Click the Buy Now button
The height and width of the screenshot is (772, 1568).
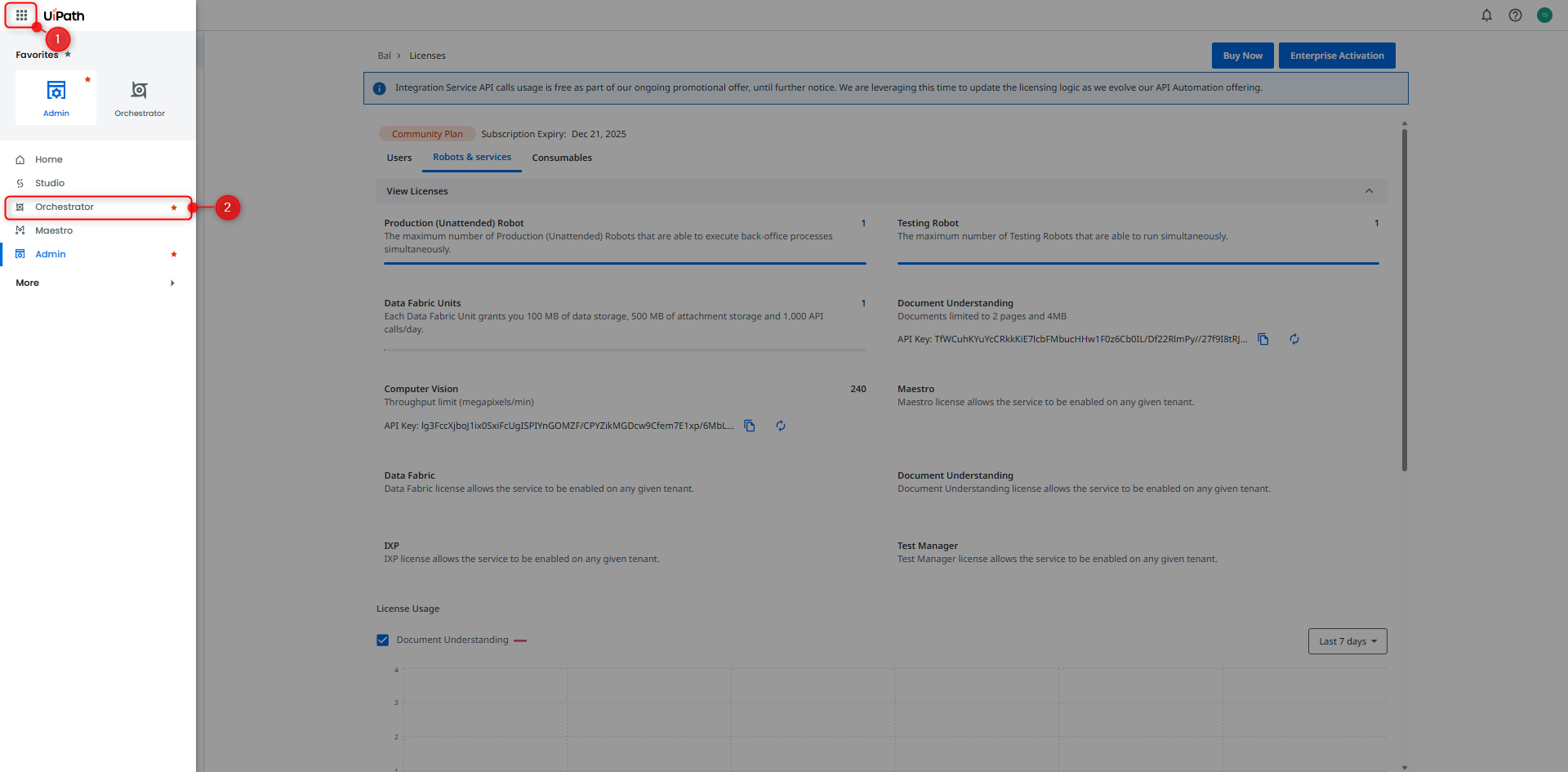click(x=1242, y=56)
